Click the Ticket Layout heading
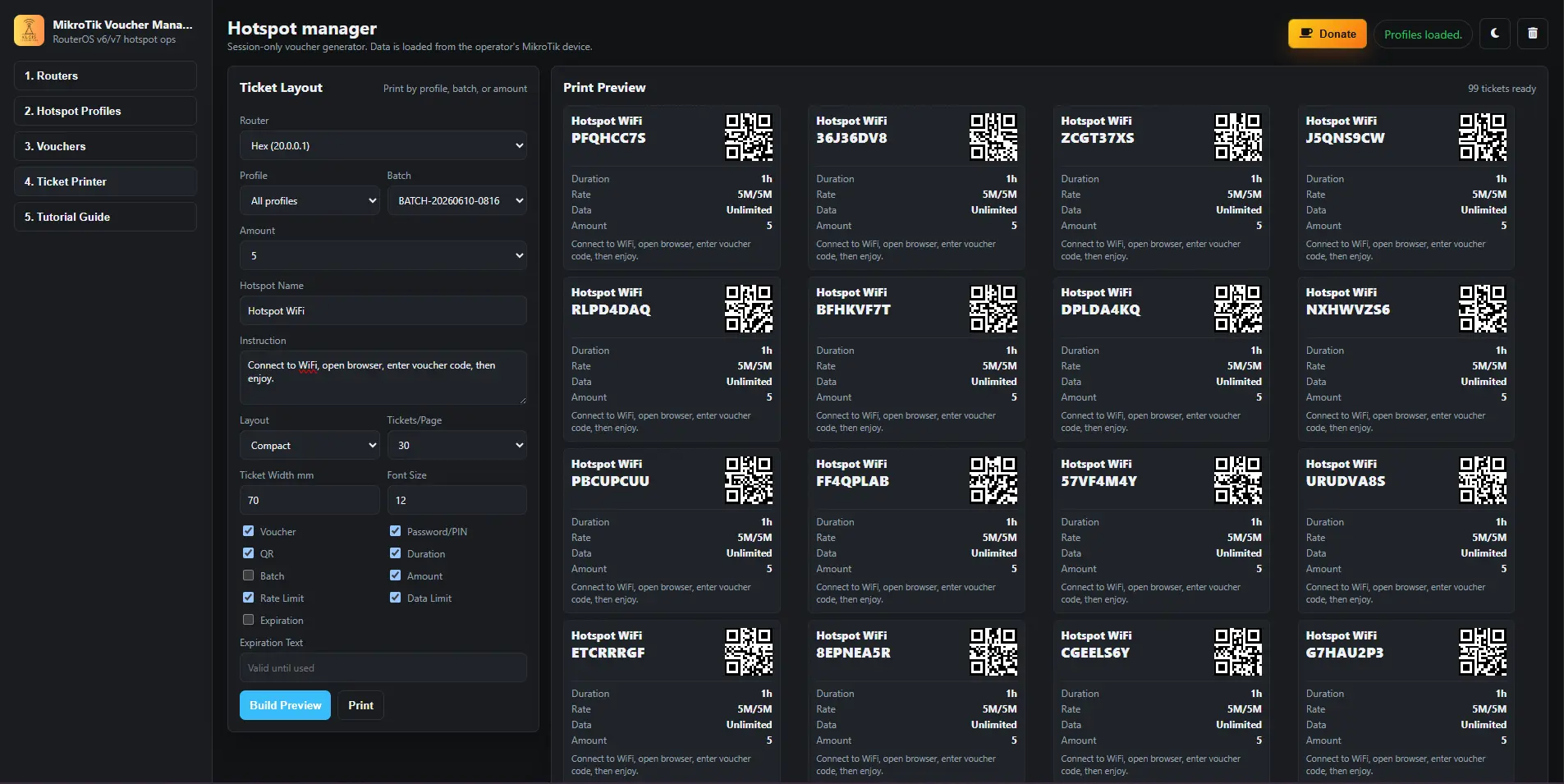The height and width of the screenshot is (784, 1564). [x=281, y=88]
